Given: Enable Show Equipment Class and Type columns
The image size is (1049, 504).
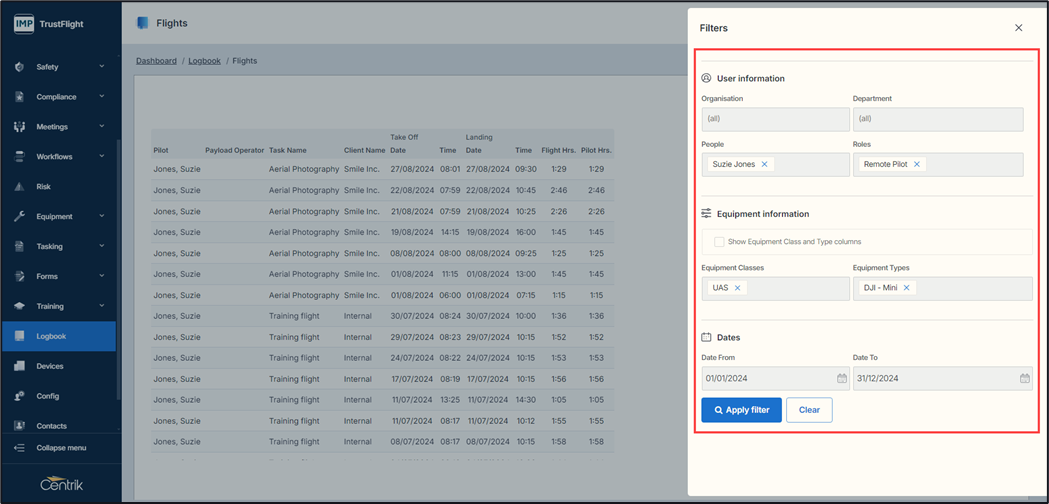Looking at the screenshot, I should coord(719,242).
